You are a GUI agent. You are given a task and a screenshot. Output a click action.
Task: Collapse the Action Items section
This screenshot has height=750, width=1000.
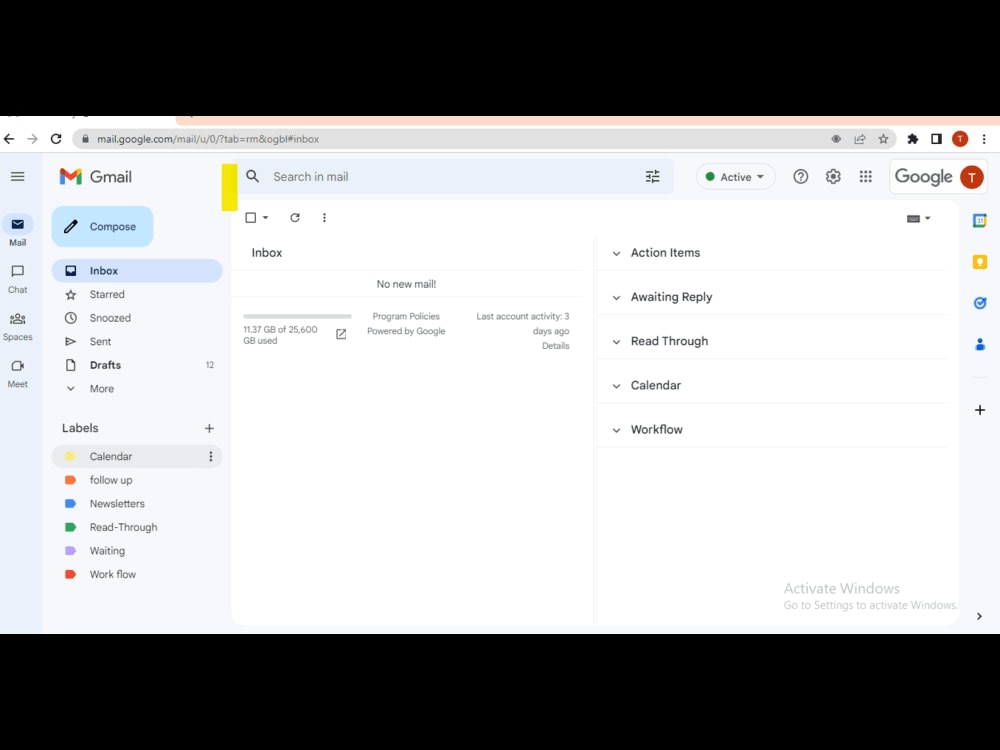point(616,253)
